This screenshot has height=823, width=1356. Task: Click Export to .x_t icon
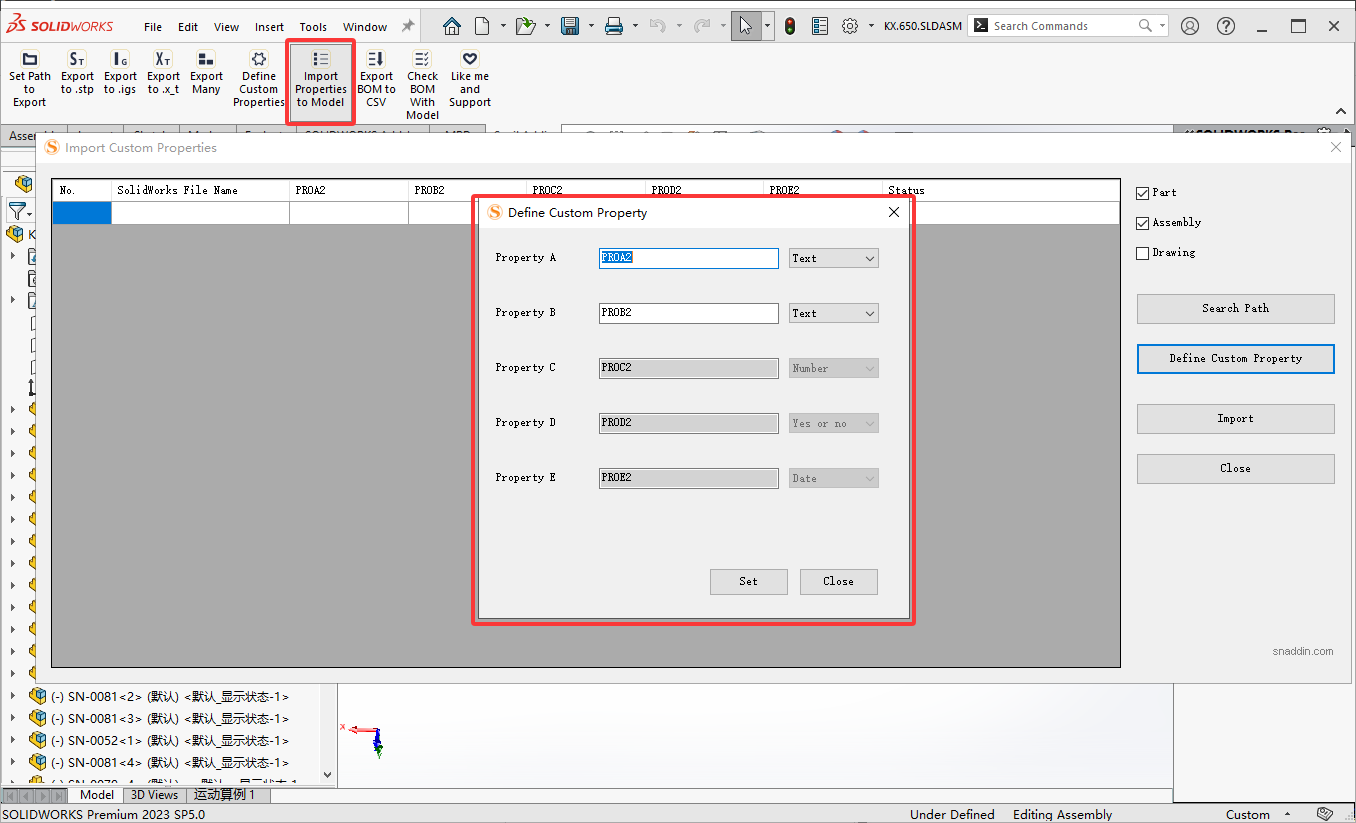(163, 73)
